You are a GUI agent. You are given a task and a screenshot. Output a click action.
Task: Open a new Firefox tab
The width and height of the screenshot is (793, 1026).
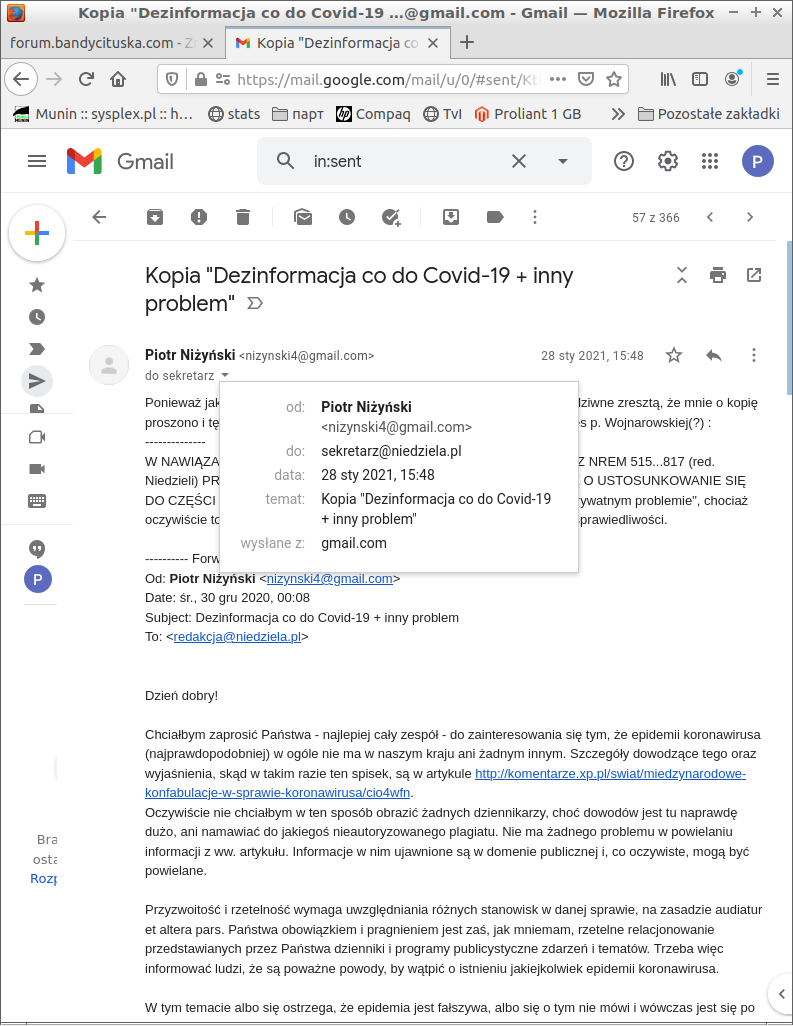(467, 43)
